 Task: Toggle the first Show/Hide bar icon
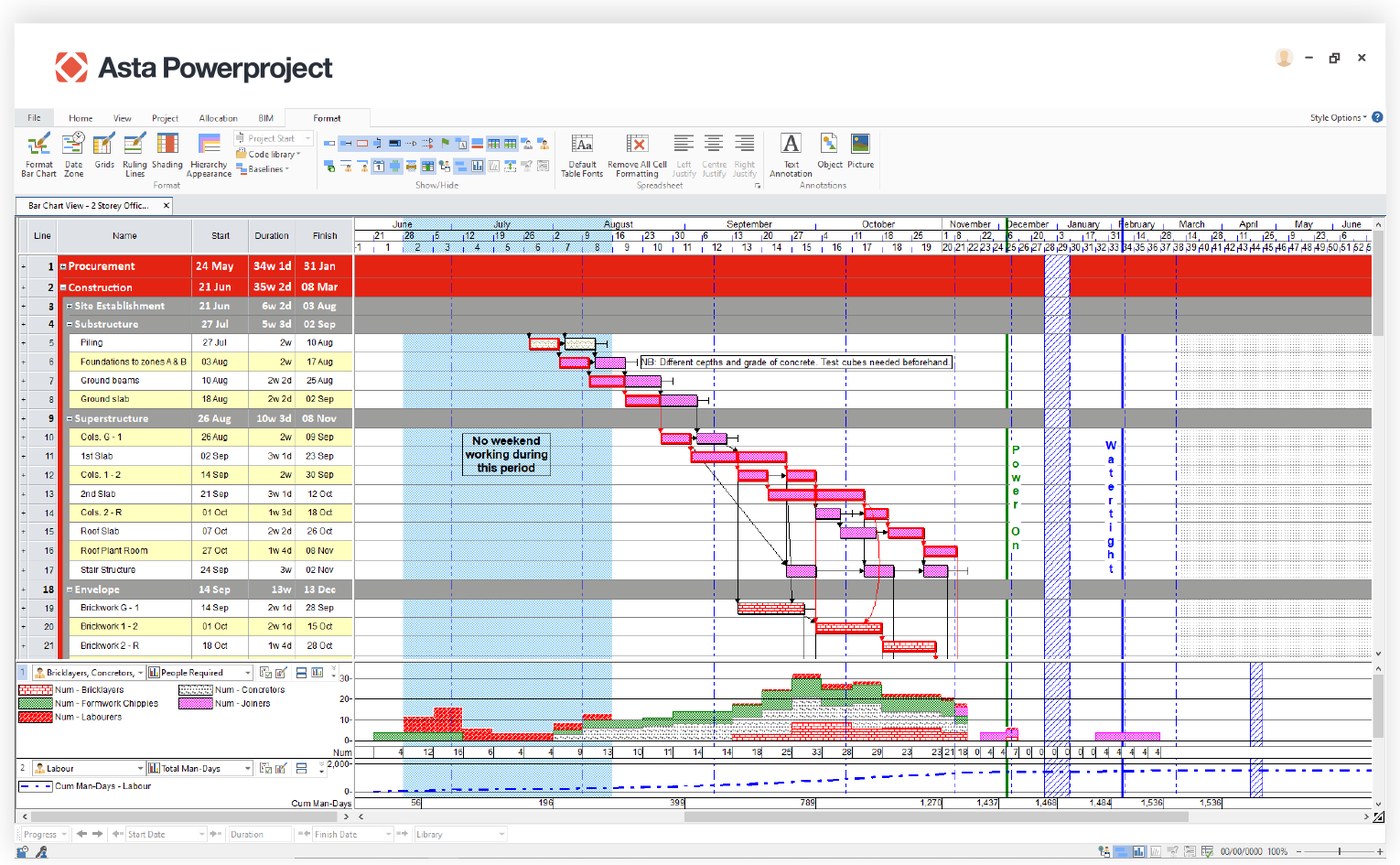(329, 143)
